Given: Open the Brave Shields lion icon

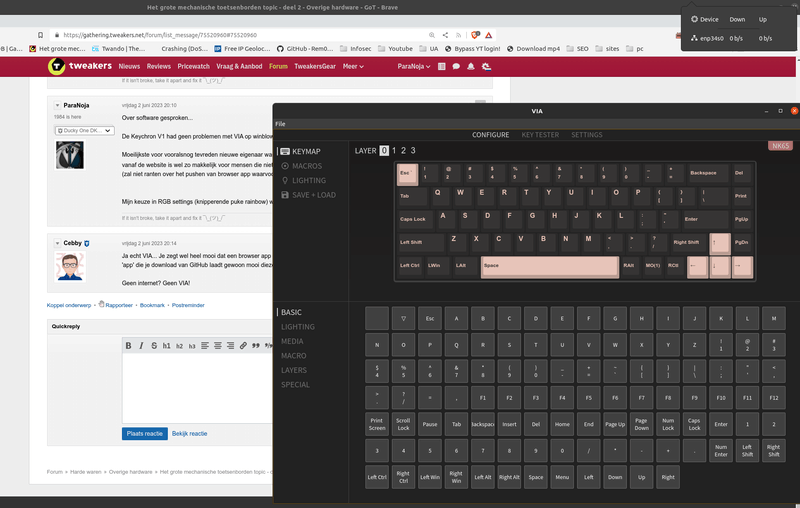Looking at the screenshot, I should coord(476,35).
